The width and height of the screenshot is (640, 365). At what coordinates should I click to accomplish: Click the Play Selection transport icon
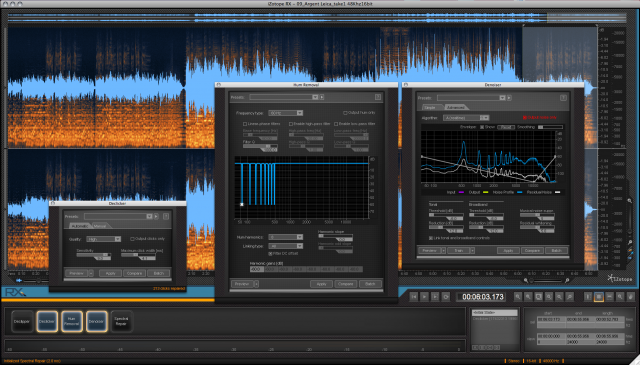coord(435,297)
